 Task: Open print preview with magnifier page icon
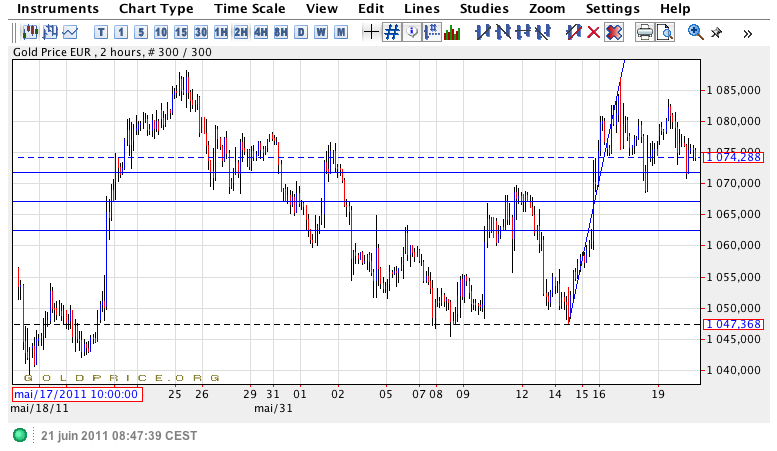point(665,32)
